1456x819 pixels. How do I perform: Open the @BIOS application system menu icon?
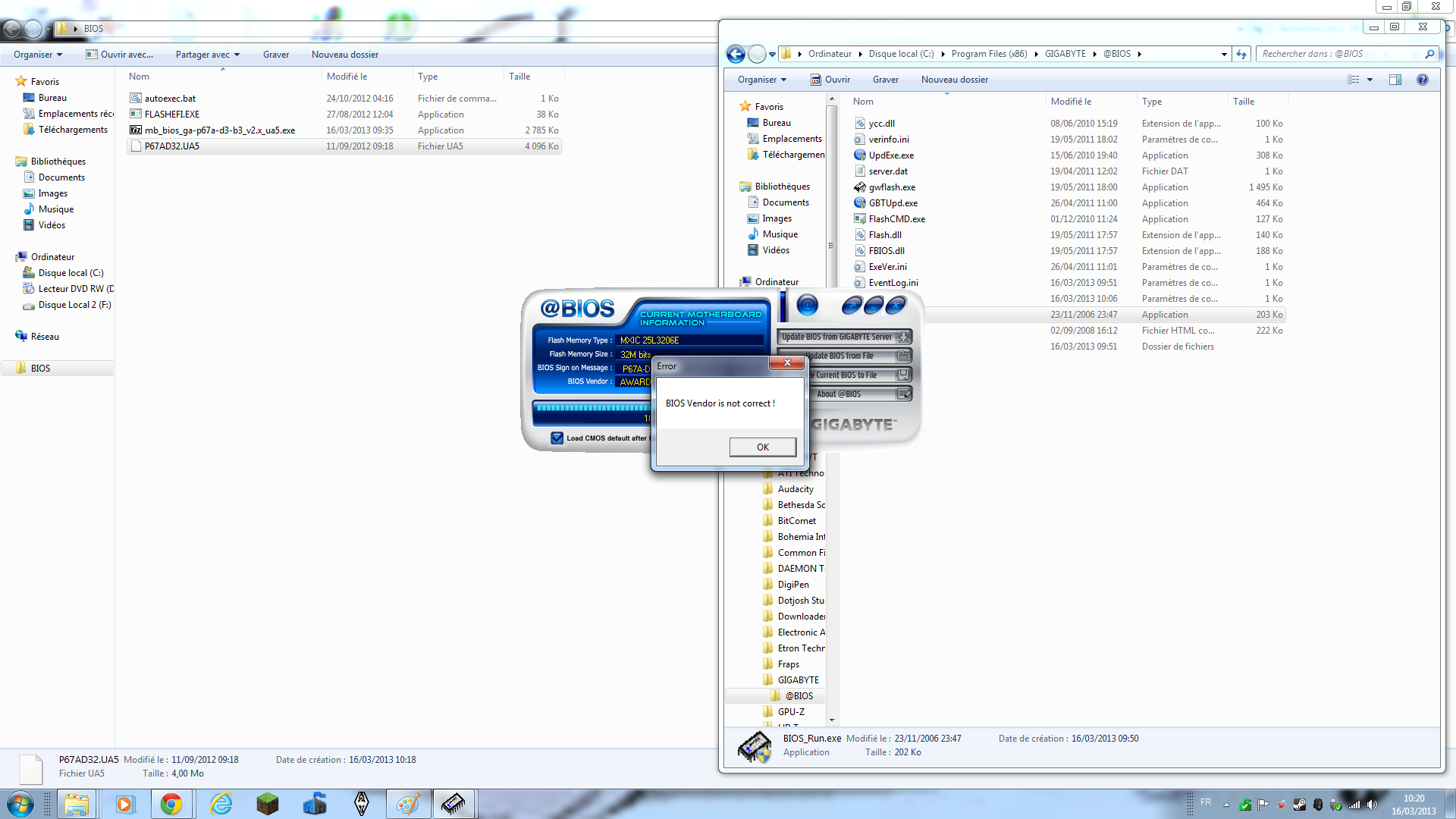(807, 306)
